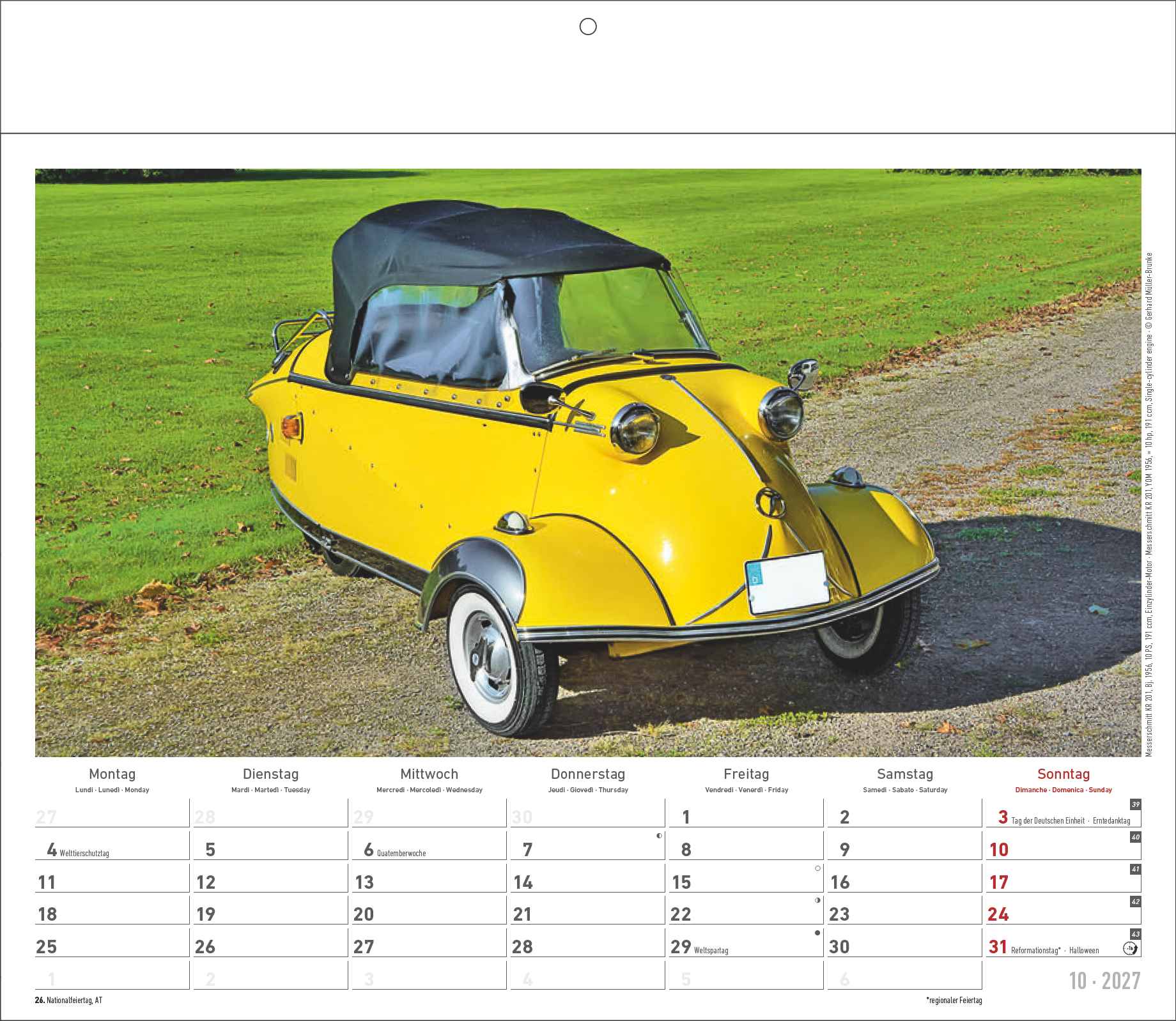Click red Sunday date 3
Image resolution: width=1176 pixels, height=1021 pixels.
click(x=1003, y=817)
